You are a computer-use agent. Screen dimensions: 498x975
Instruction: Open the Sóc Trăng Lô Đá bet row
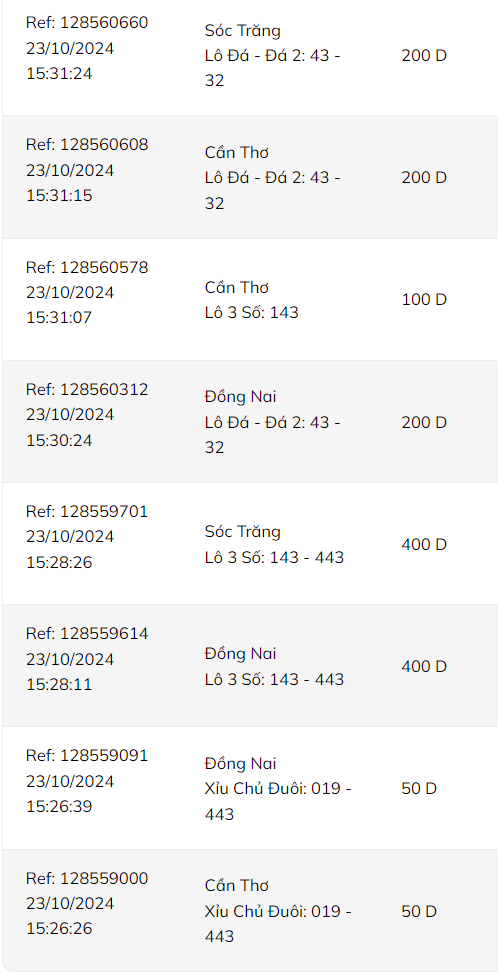pyautogui.click(x=250, y=55)
